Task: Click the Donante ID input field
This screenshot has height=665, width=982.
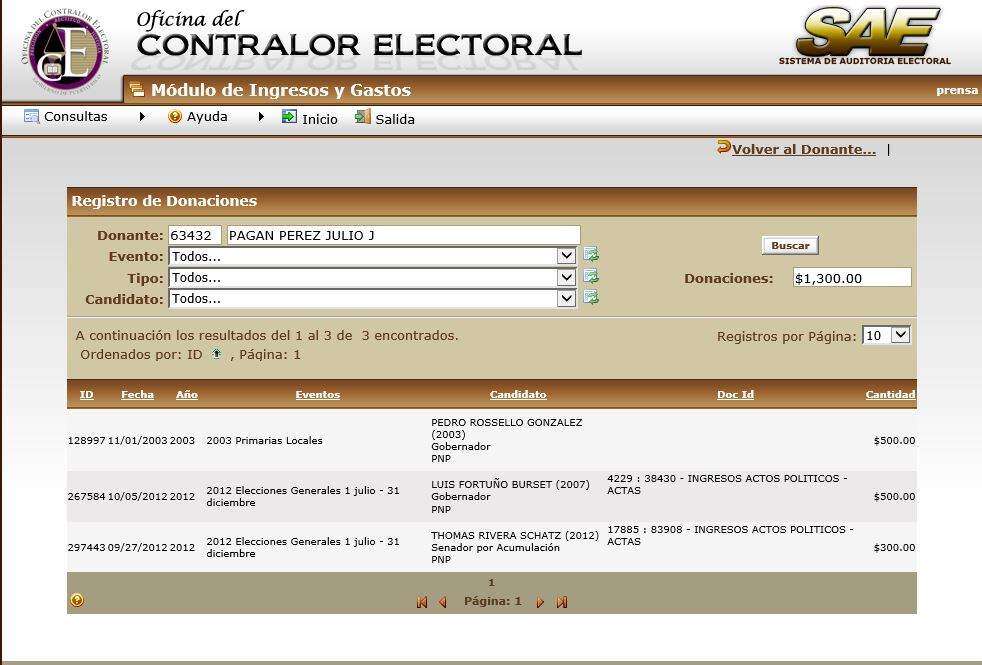Action: [195, 235]
